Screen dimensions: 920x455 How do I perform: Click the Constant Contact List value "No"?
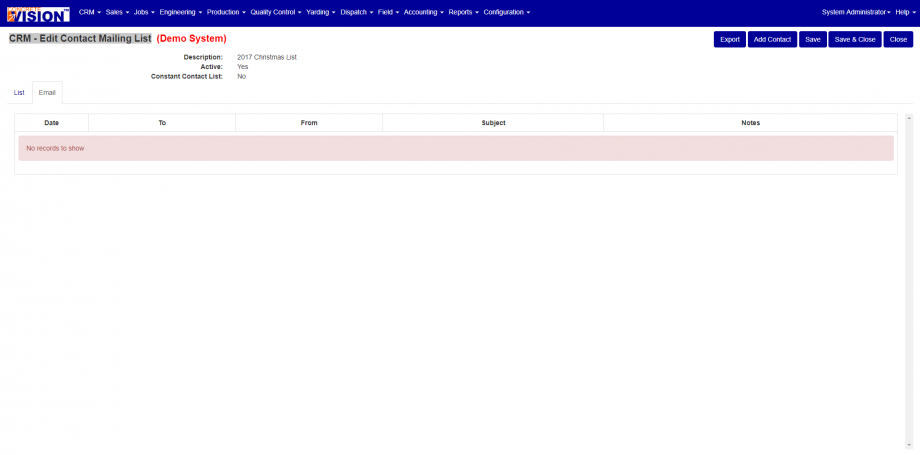point(241,77)
